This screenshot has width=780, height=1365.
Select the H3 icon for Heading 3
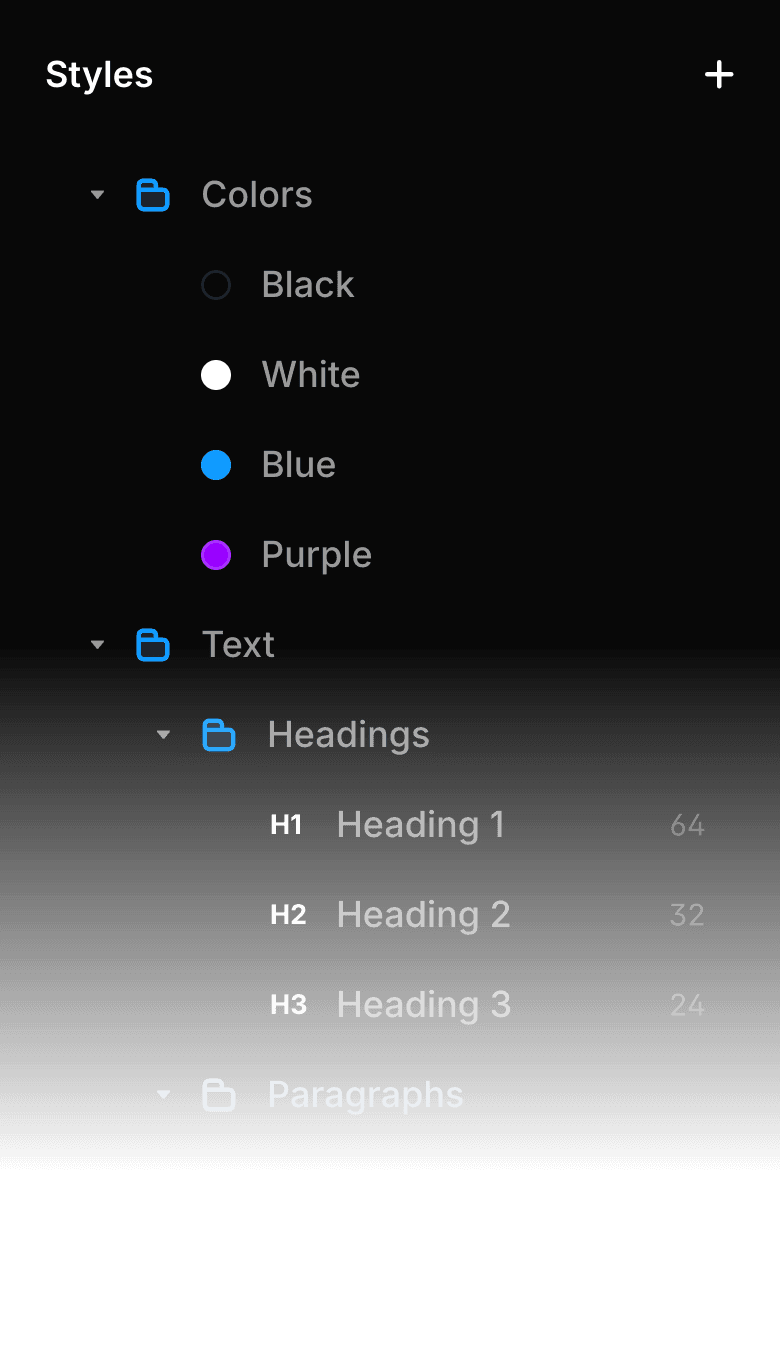click(x=288, y=1004)
